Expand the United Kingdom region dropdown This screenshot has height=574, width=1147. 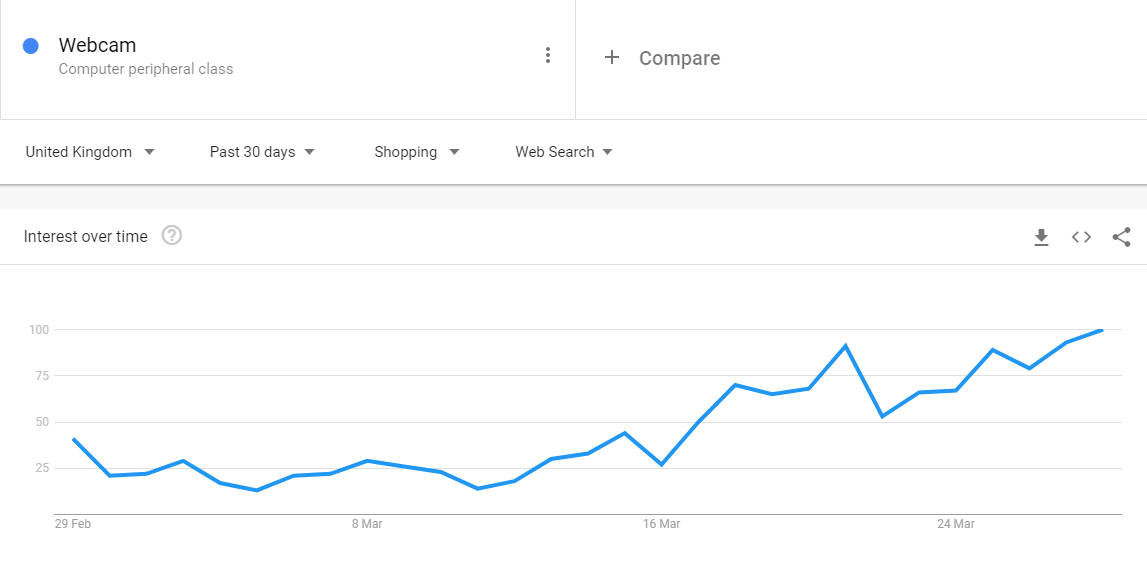(x=90, y=152)
